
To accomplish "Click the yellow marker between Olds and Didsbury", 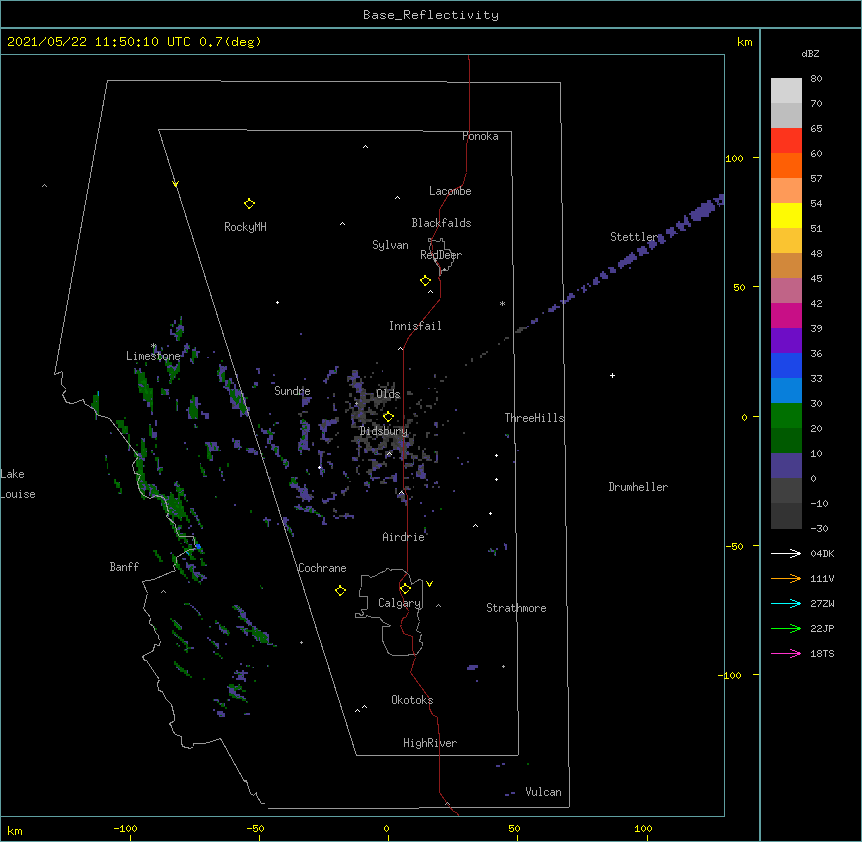I will tap(388, 416).
